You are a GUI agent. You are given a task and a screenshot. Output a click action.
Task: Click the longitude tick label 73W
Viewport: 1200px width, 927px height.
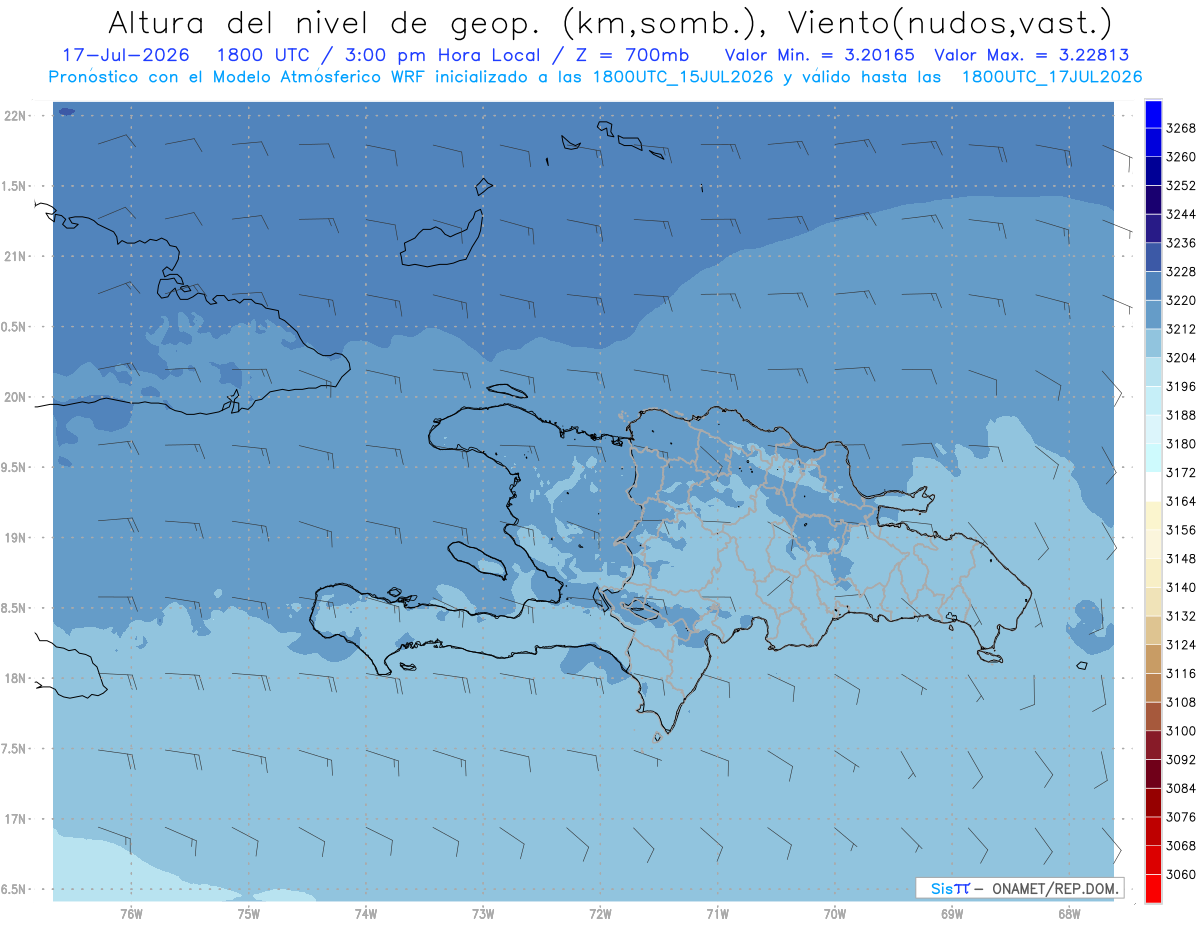(483, 915)
